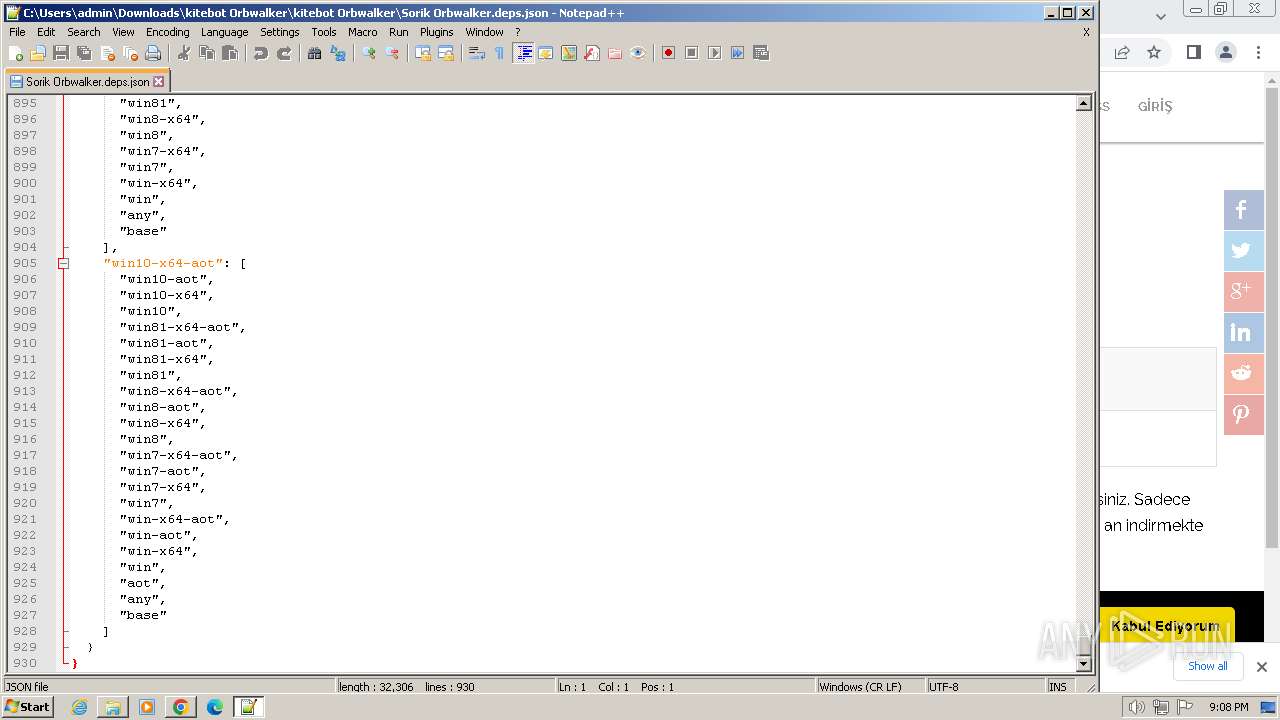Click the Redo toolbar arrow
The image size is (1280, 720).
(284, 53)
